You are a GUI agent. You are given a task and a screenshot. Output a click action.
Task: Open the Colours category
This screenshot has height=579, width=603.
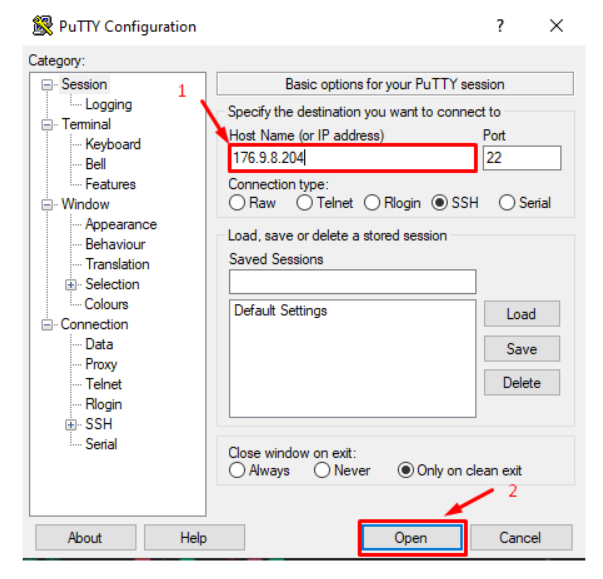pyautogui.click(x=106, y=304)
